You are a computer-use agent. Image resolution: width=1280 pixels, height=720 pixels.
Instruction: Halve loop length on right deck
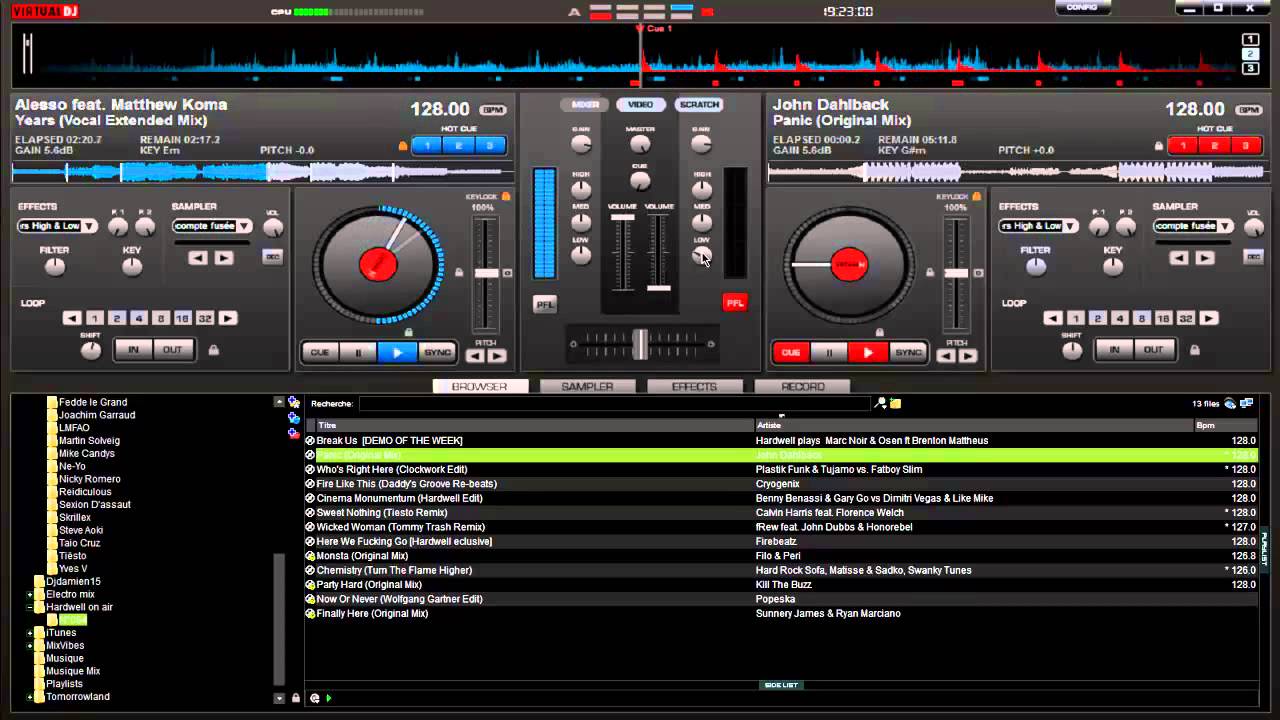point(1053,318)
